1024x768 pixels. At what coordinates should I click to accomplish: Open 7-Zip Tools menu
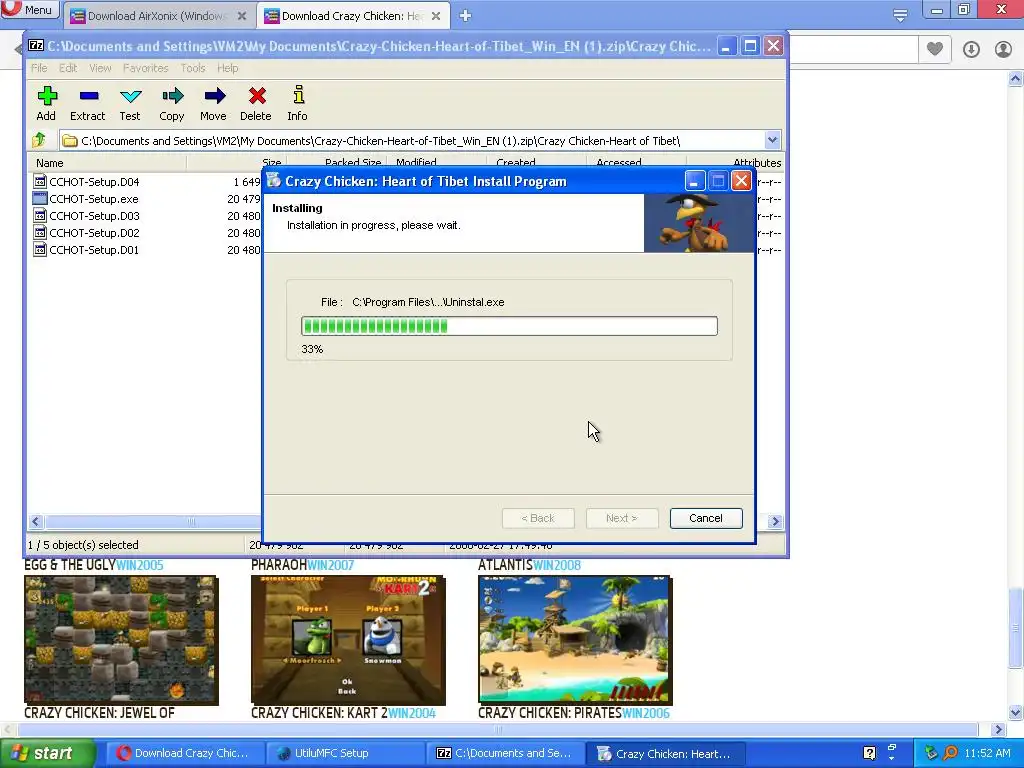[x=193, y=68]
